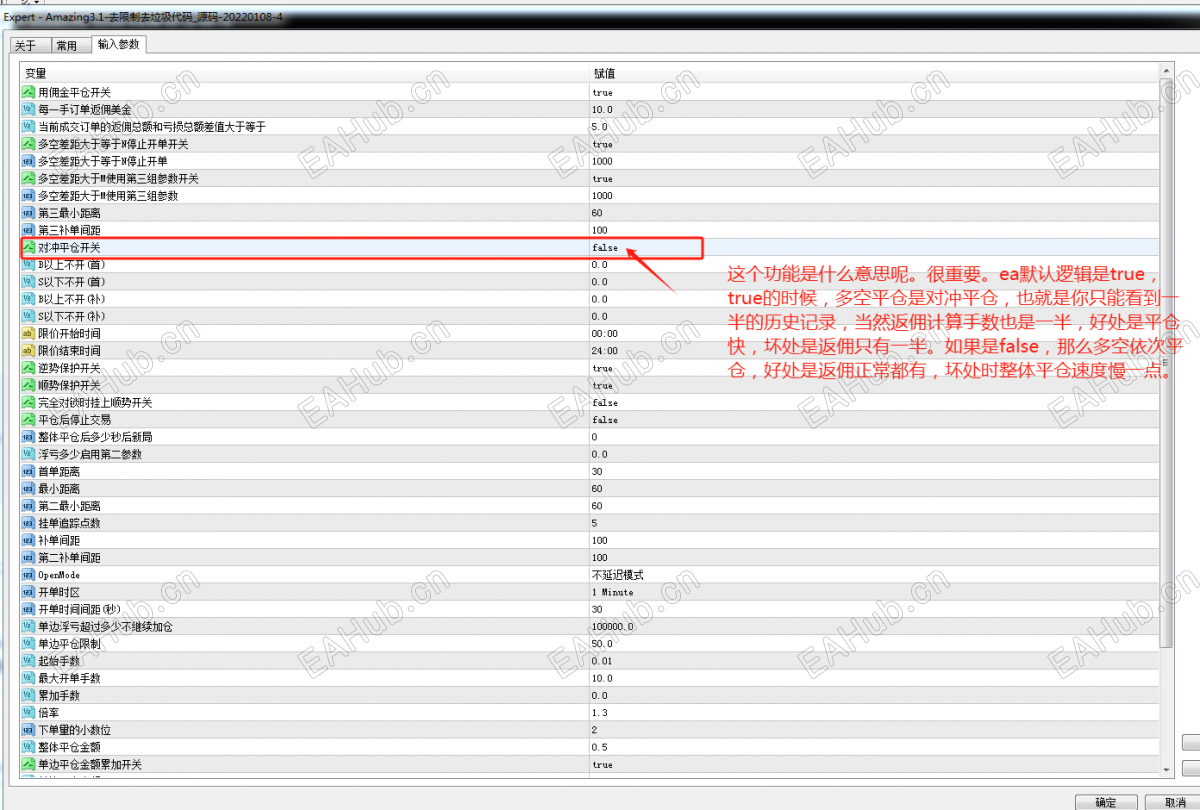
Task: Select the 补单间距 parameter name
Action: [x=58, y=540]
